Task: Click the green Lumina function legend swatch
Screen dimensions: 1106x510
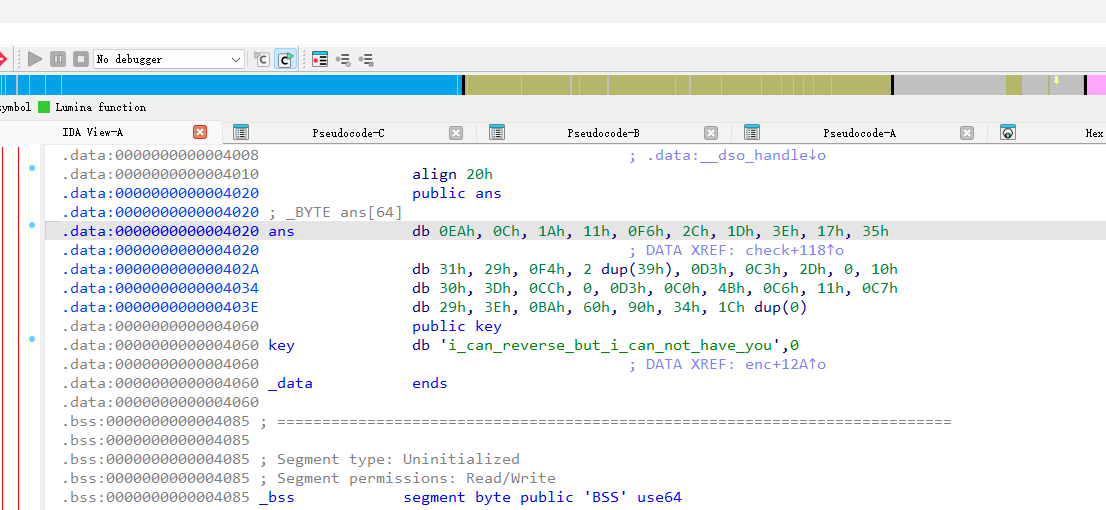Action: [x=44, y=107]
